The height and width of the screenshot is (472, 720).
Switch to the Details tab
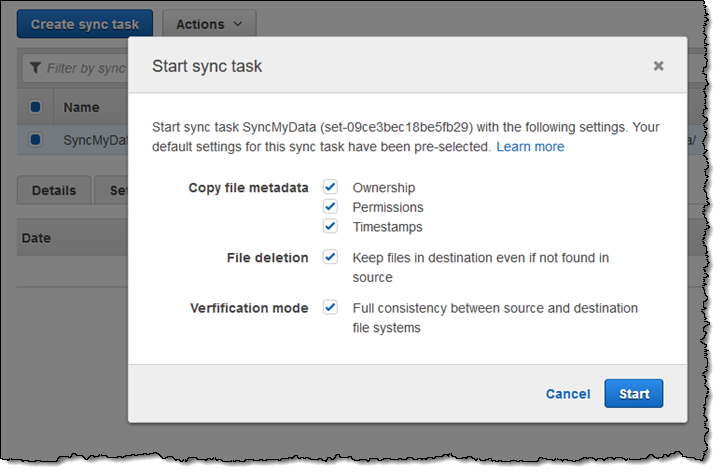(x=54, y=190)
